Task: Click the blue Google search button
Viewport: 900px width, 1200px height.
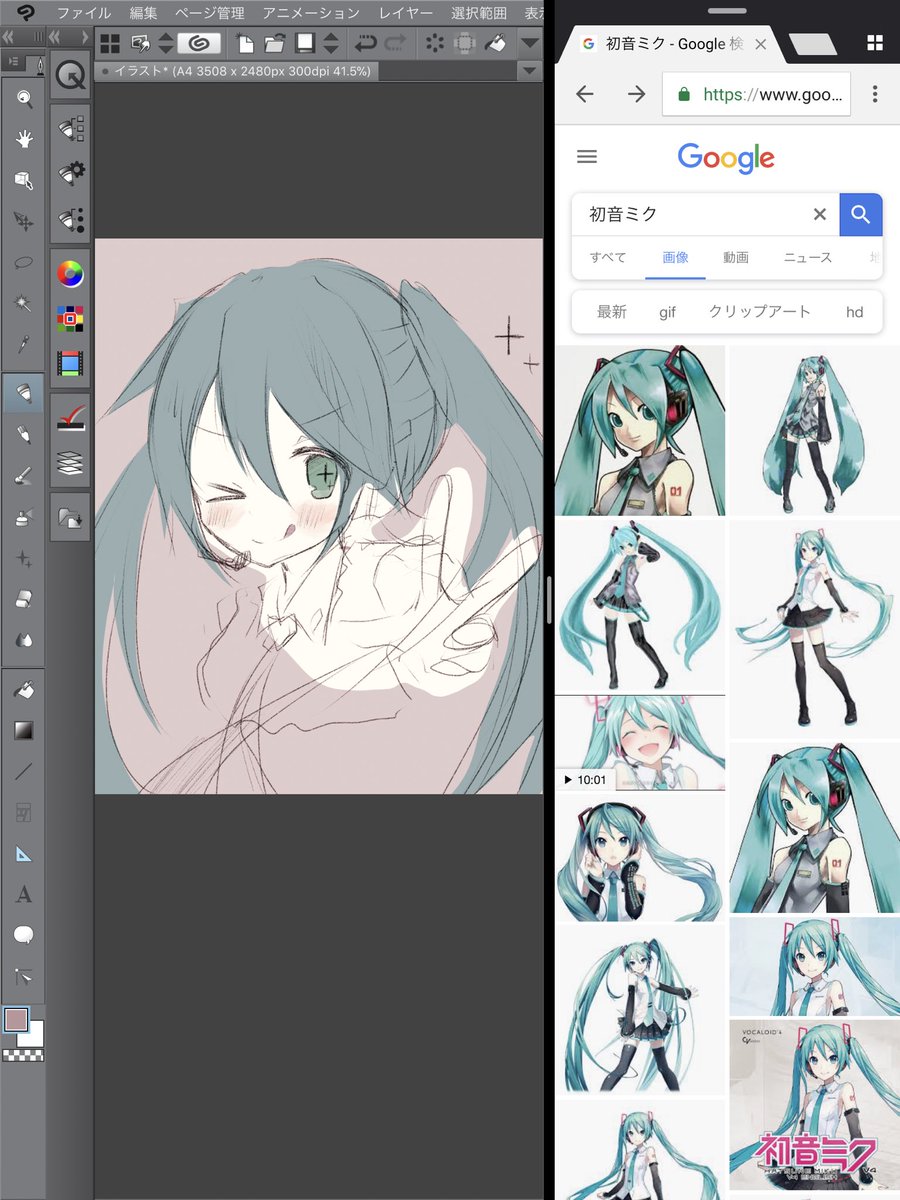Action: coord(861,214)
